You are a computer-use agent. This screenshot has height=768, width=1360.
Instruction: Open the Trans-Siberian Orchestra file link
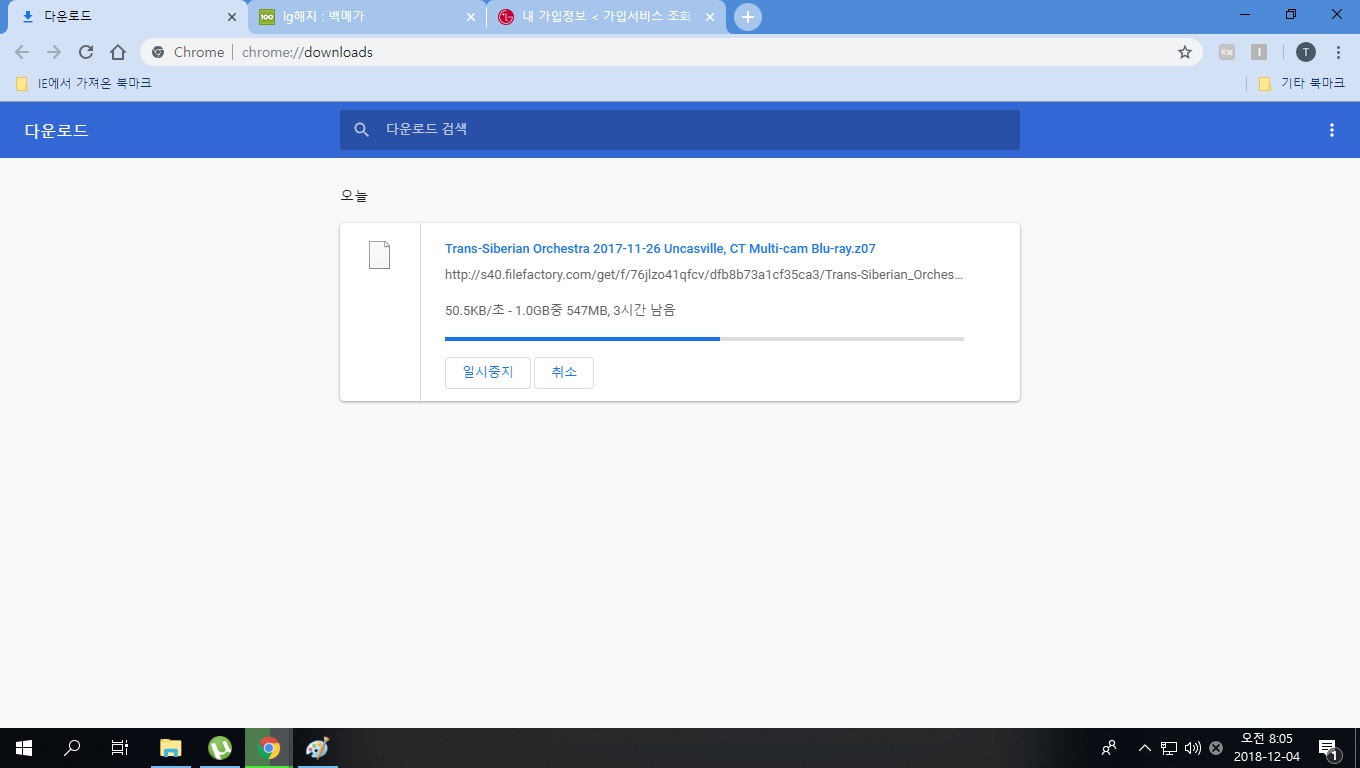point(660,248)
